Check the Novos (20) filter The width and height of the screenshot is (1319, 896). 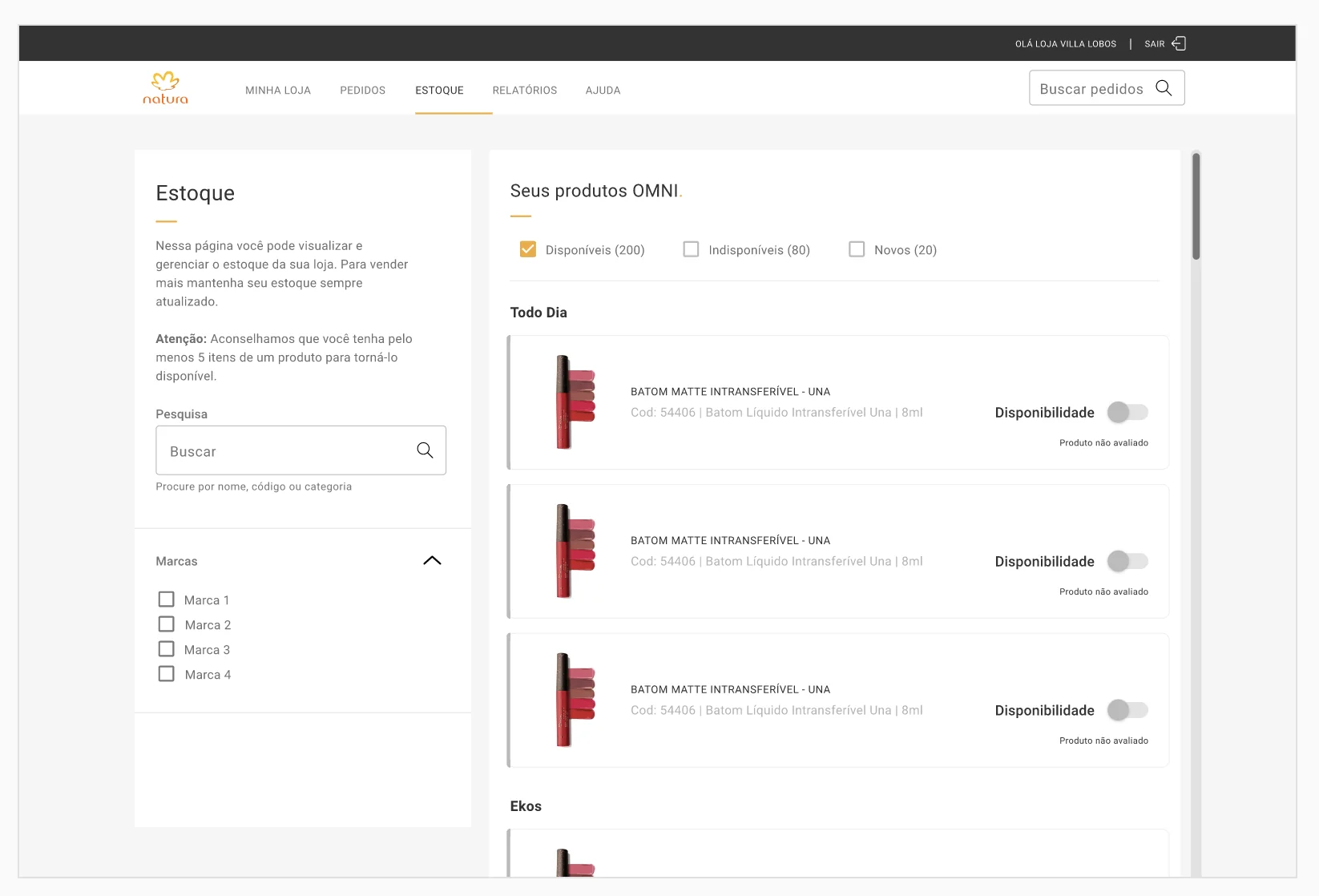(857, 249)
